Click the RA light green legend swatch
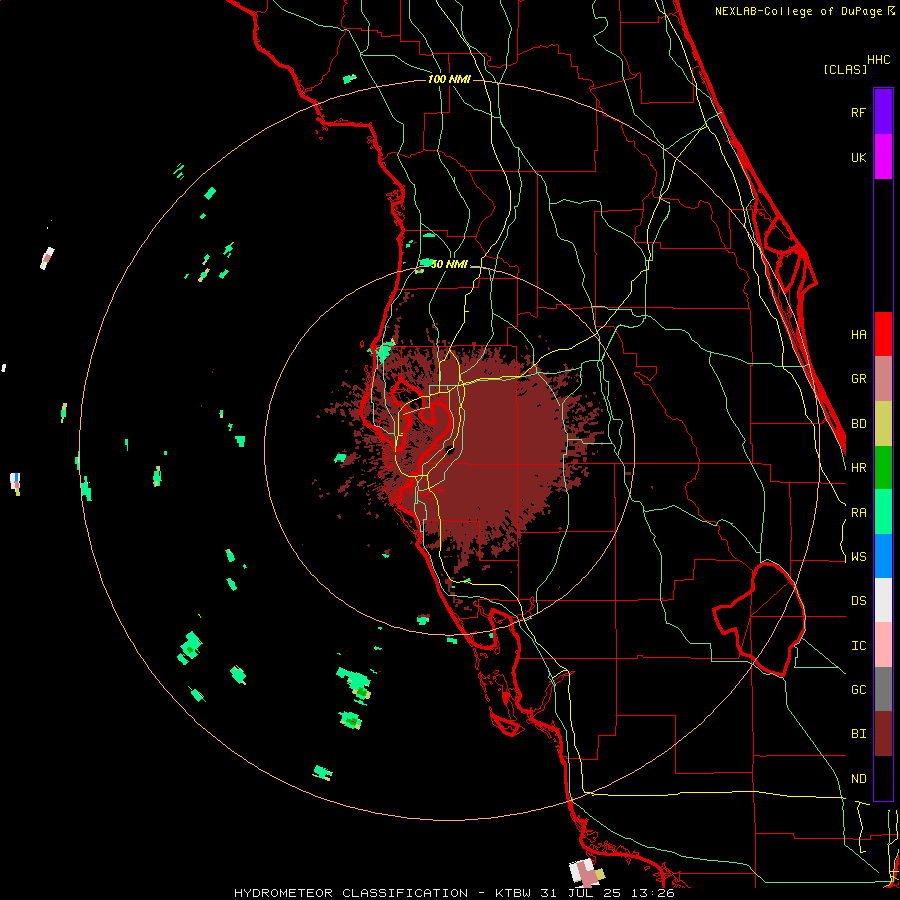 pos(883,512)
